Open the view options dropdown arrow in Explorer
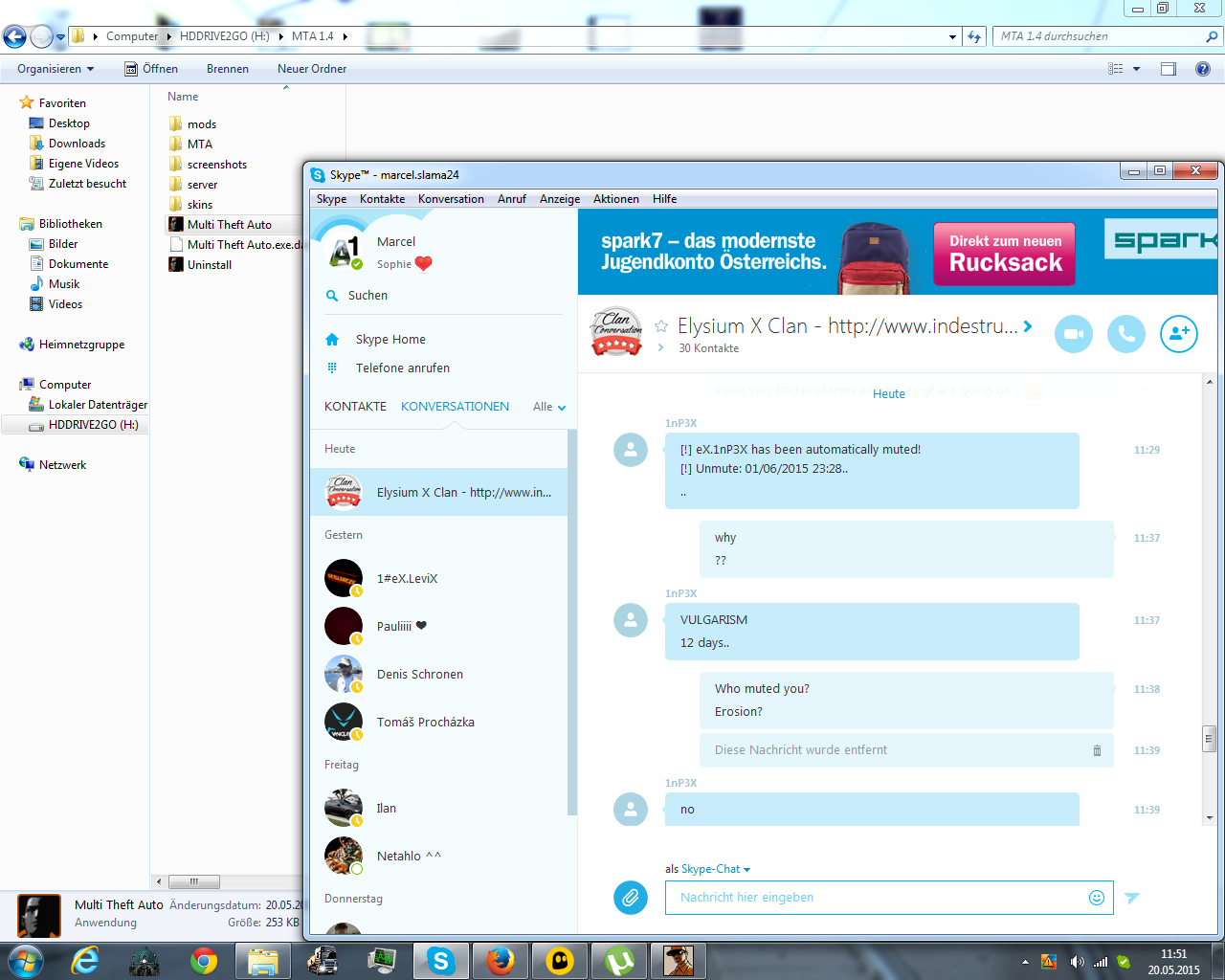Screen dimensions: 1225x980 tap(1137, 69)
